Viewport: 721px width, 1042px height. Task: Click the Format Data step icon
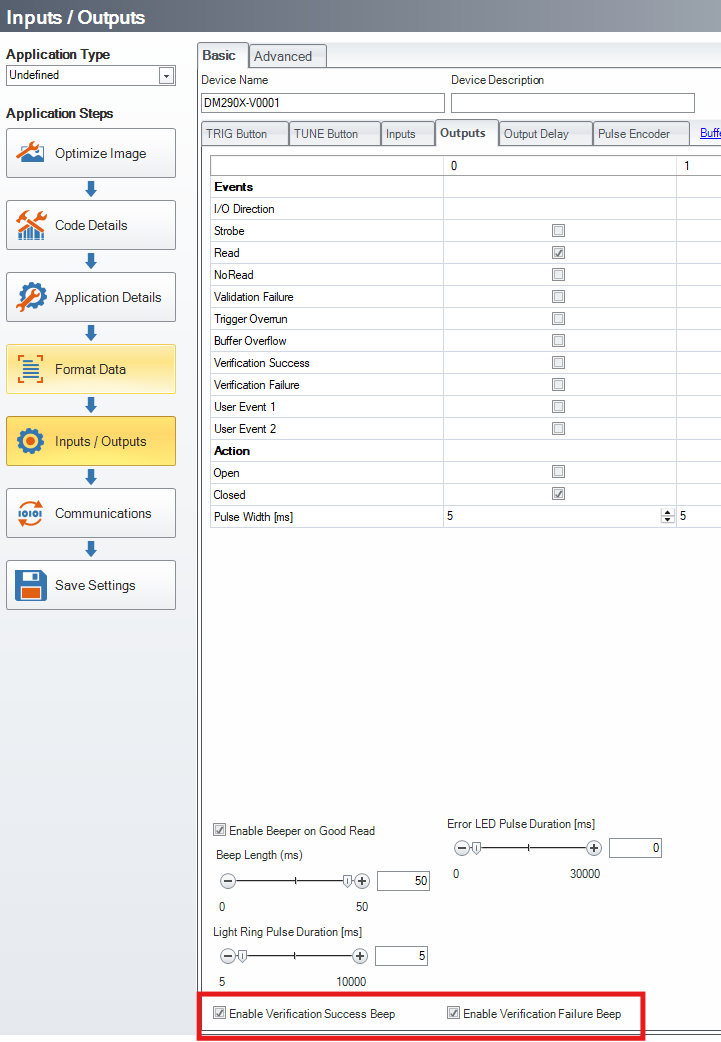tap(31, 370)
